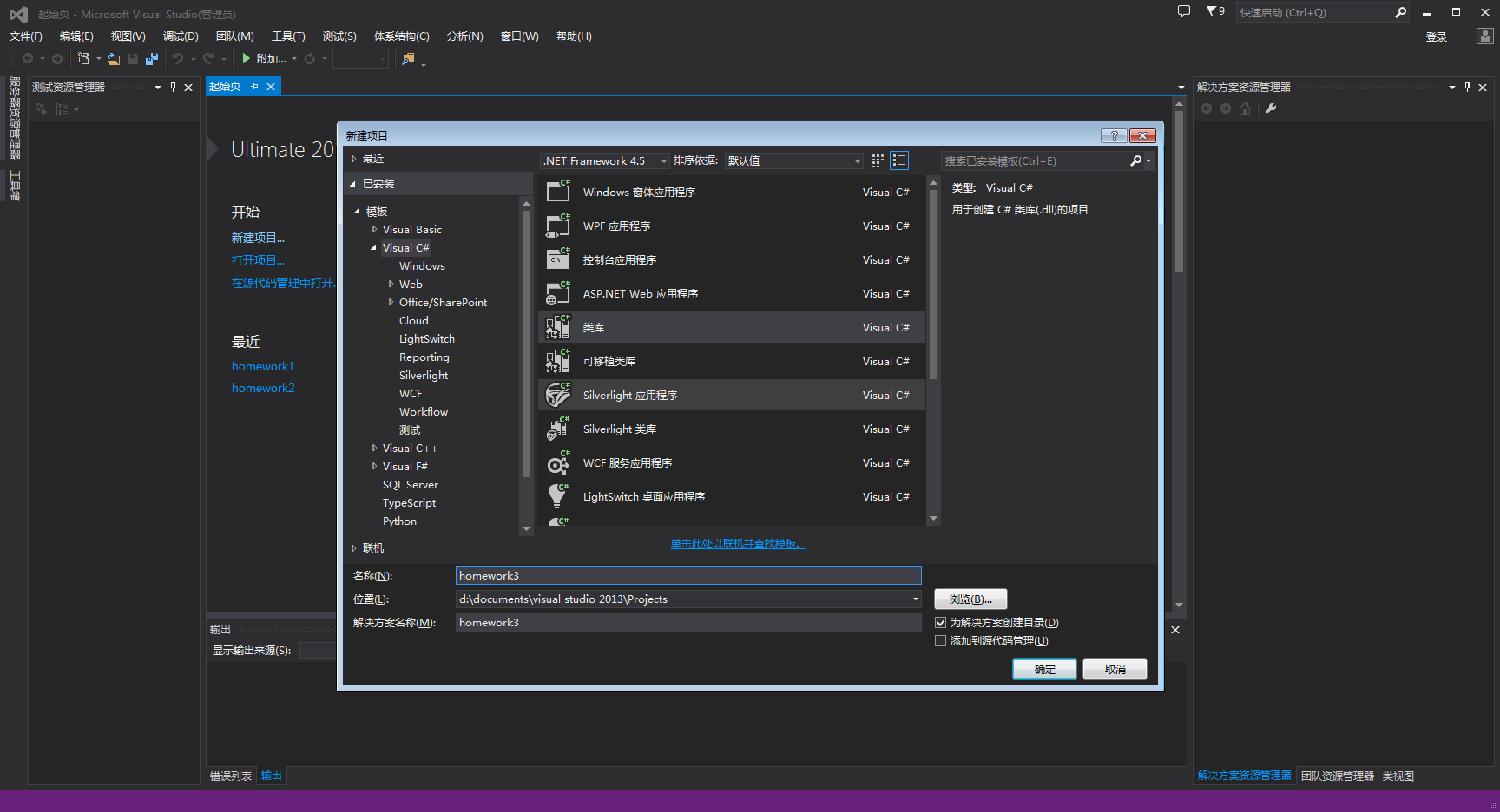
Task: Choose LightSwitch 桌面应用程序 template icon
Action: click(x=558, y=496)
